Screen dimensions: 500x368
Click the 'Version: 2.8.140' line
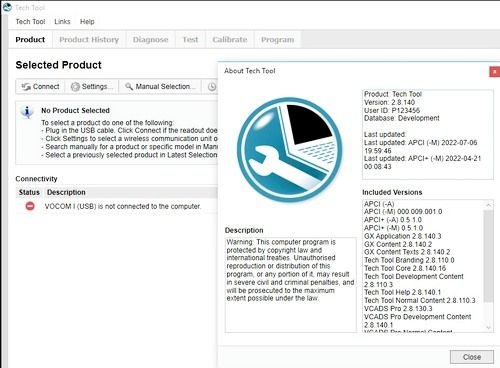click(389, 102)
